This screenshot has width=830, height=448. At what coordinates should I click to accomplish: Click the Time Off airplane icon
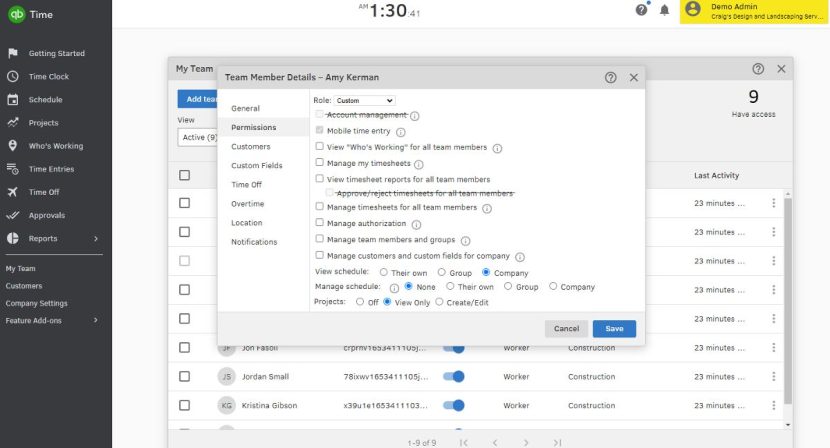click(x=13, y=192)
